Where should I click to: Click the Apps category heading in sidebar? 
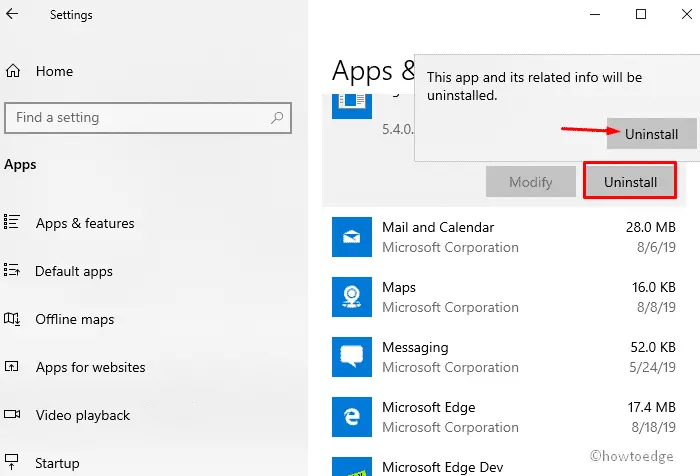[20, 165]
